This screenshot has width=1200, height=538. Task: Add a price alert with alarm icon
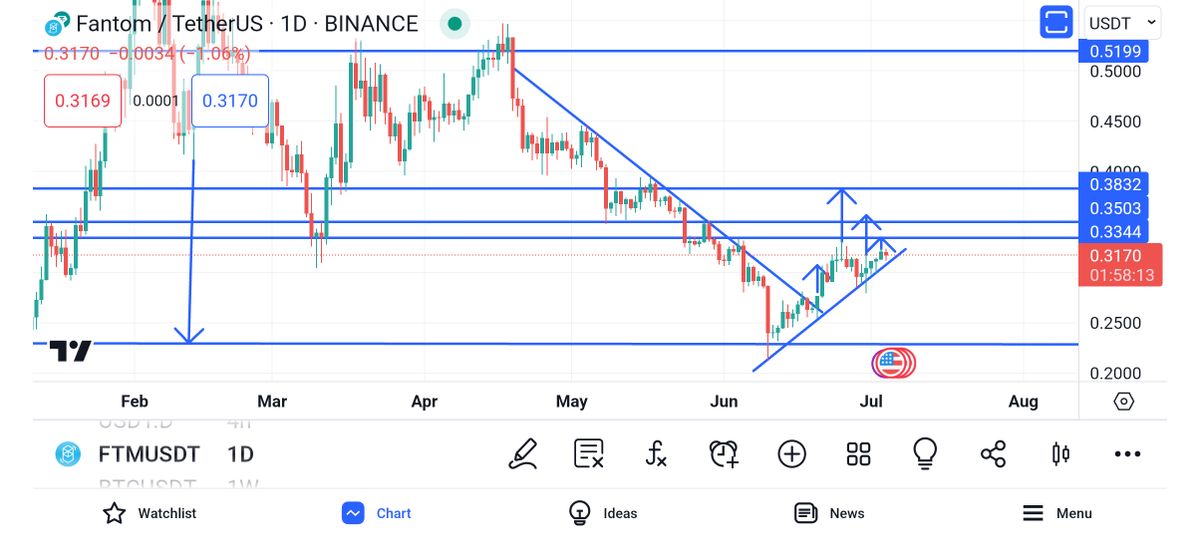pyautogui.click(x=724, y=454)
